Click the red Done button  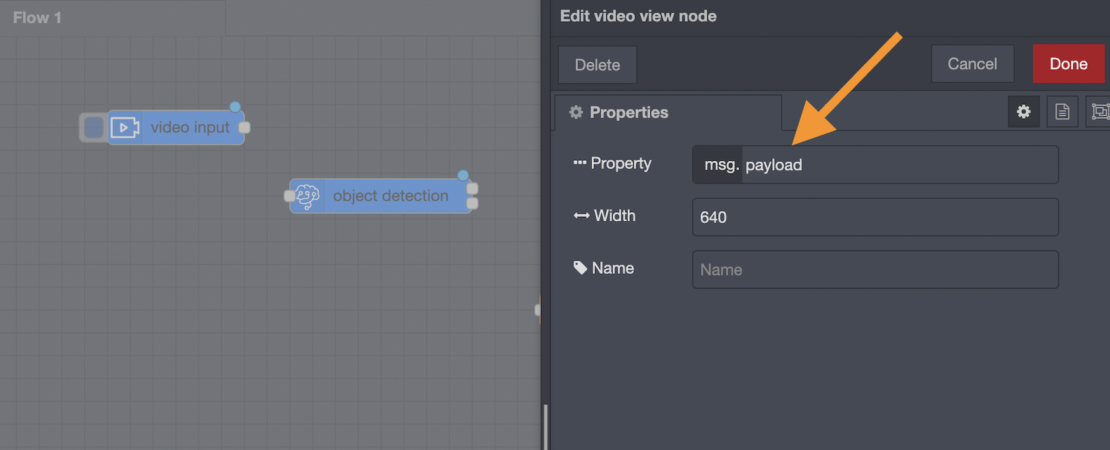point(1068,64)
